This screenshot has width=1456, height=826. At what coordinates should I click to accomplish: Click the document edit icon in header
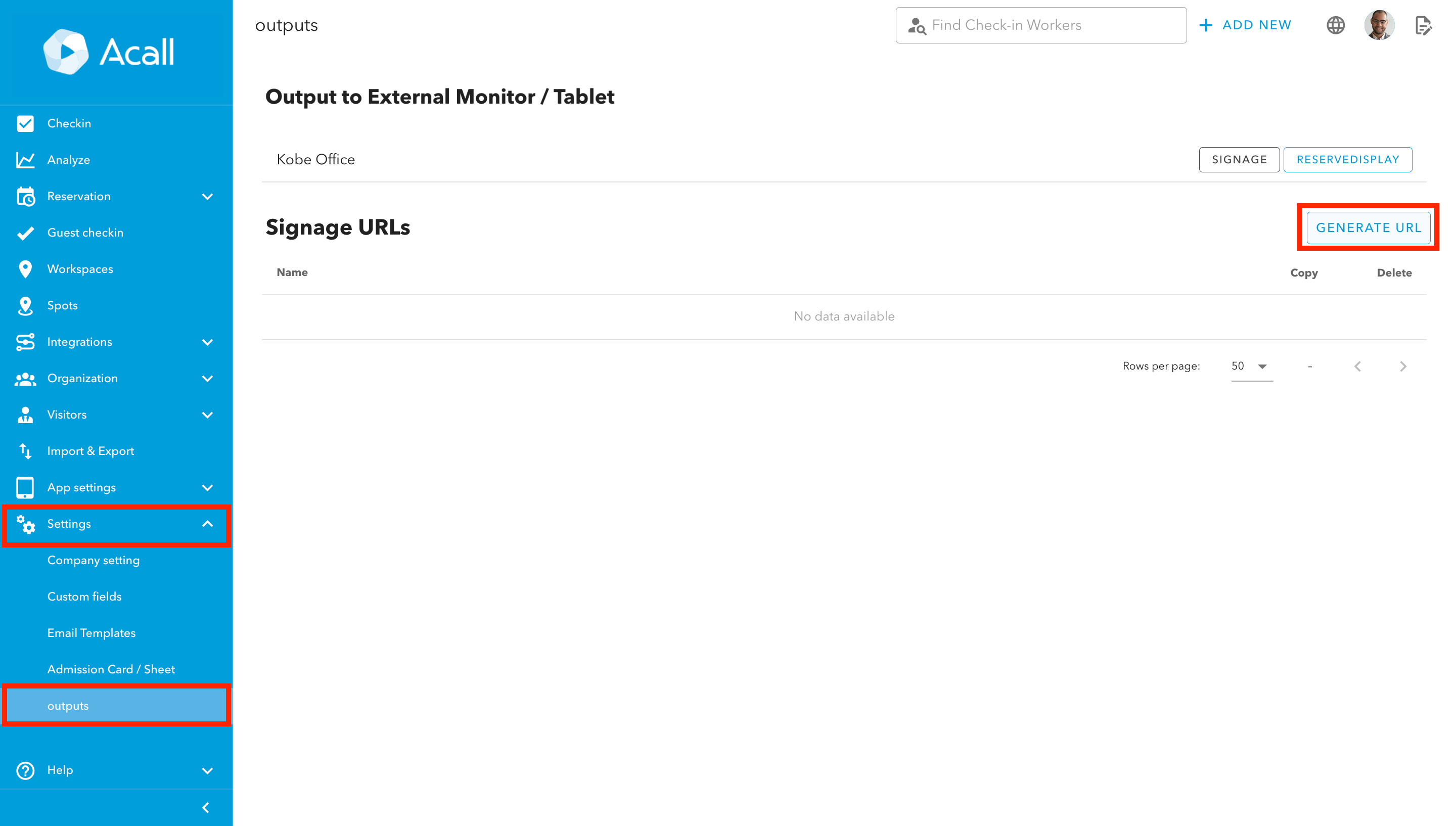tap(1423, 26)
